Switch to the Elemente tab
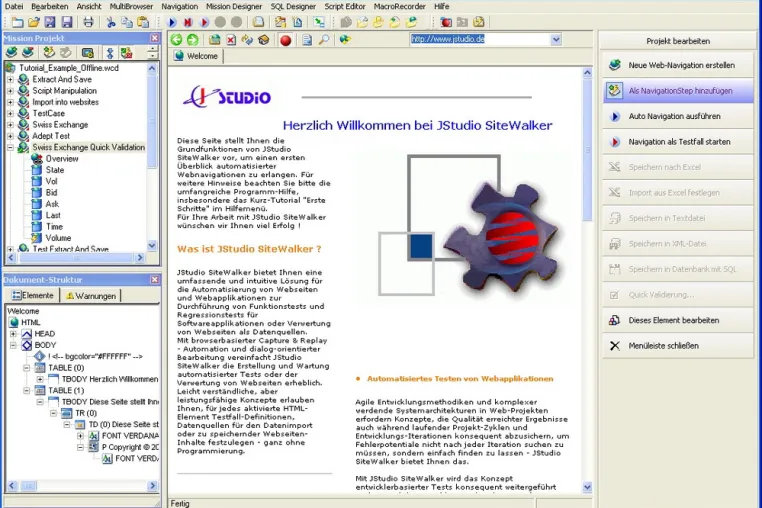 click(33, 295)
